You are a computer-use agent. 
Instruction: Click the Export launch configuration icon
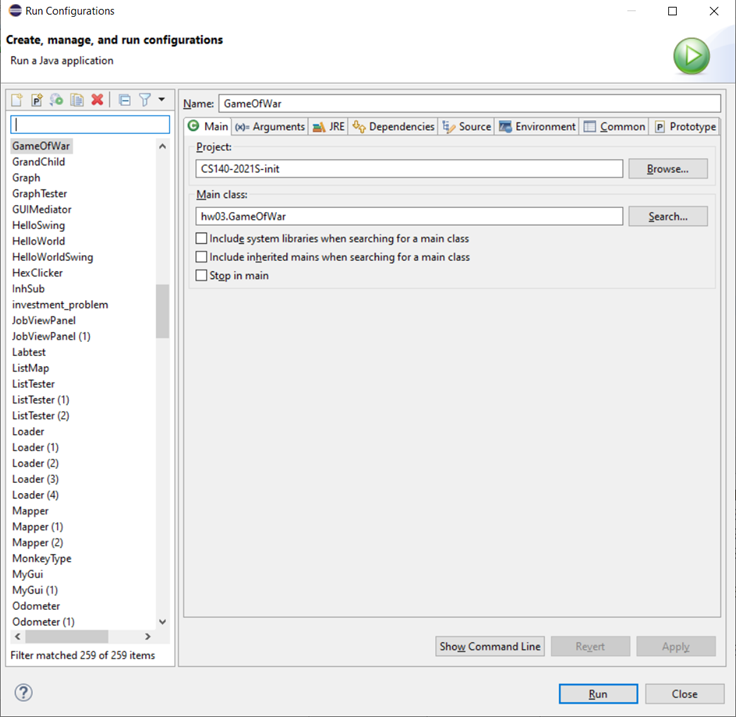click(57, 100)
